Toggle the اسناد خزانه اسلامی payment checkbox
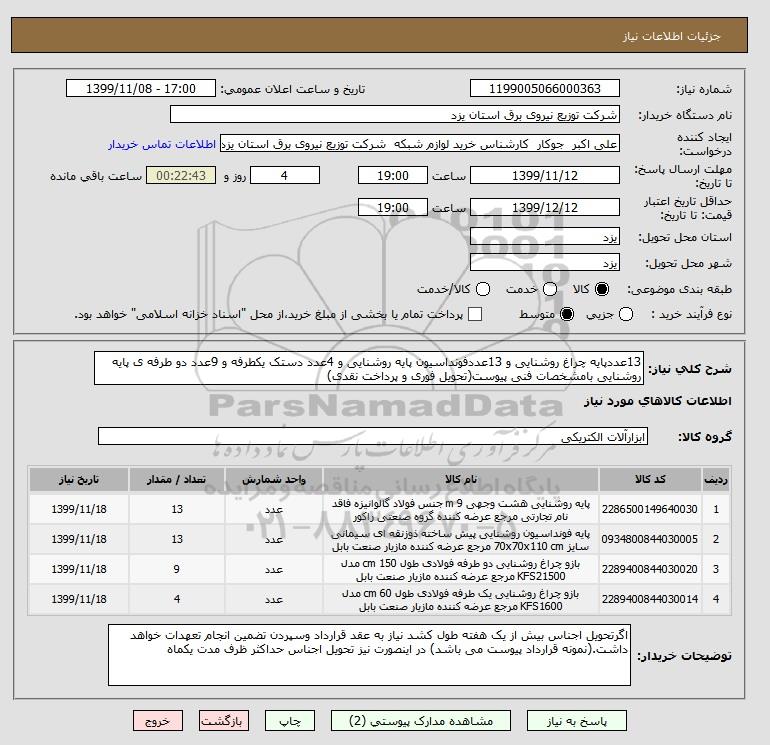770x745 pixels. tap(475, 314)
